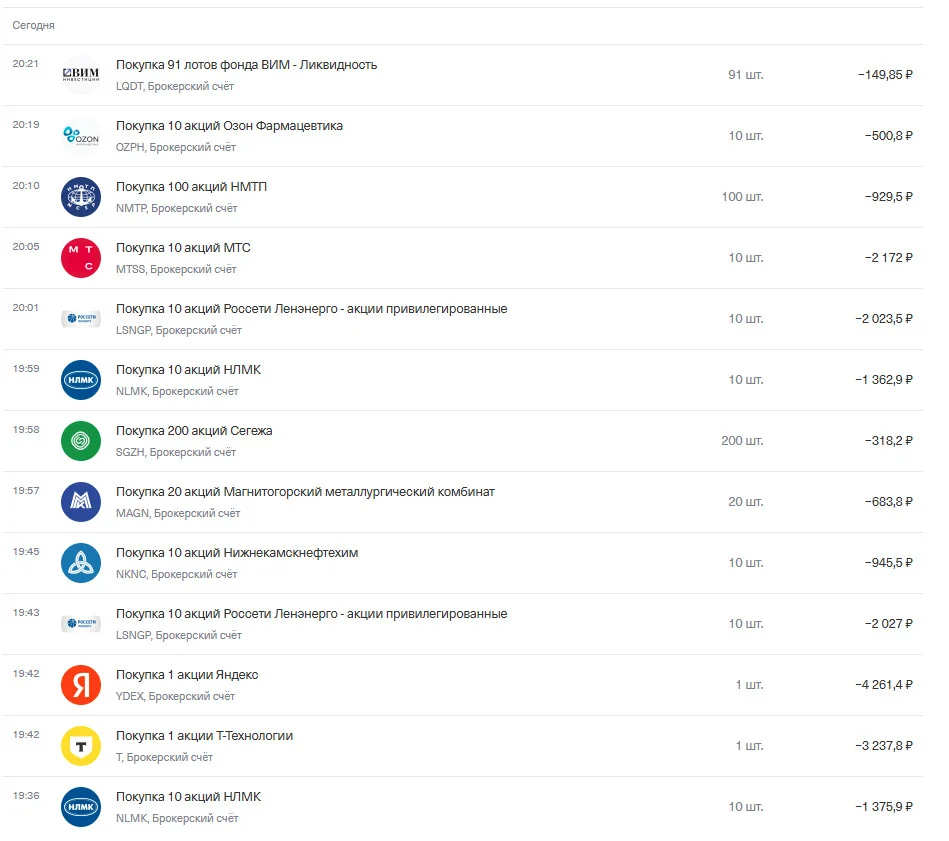Image resolution: width=949 pixels, height=841 pixels.
Task: Click the amount −2 023,5 ₽
Action: [x=884, y=319]
